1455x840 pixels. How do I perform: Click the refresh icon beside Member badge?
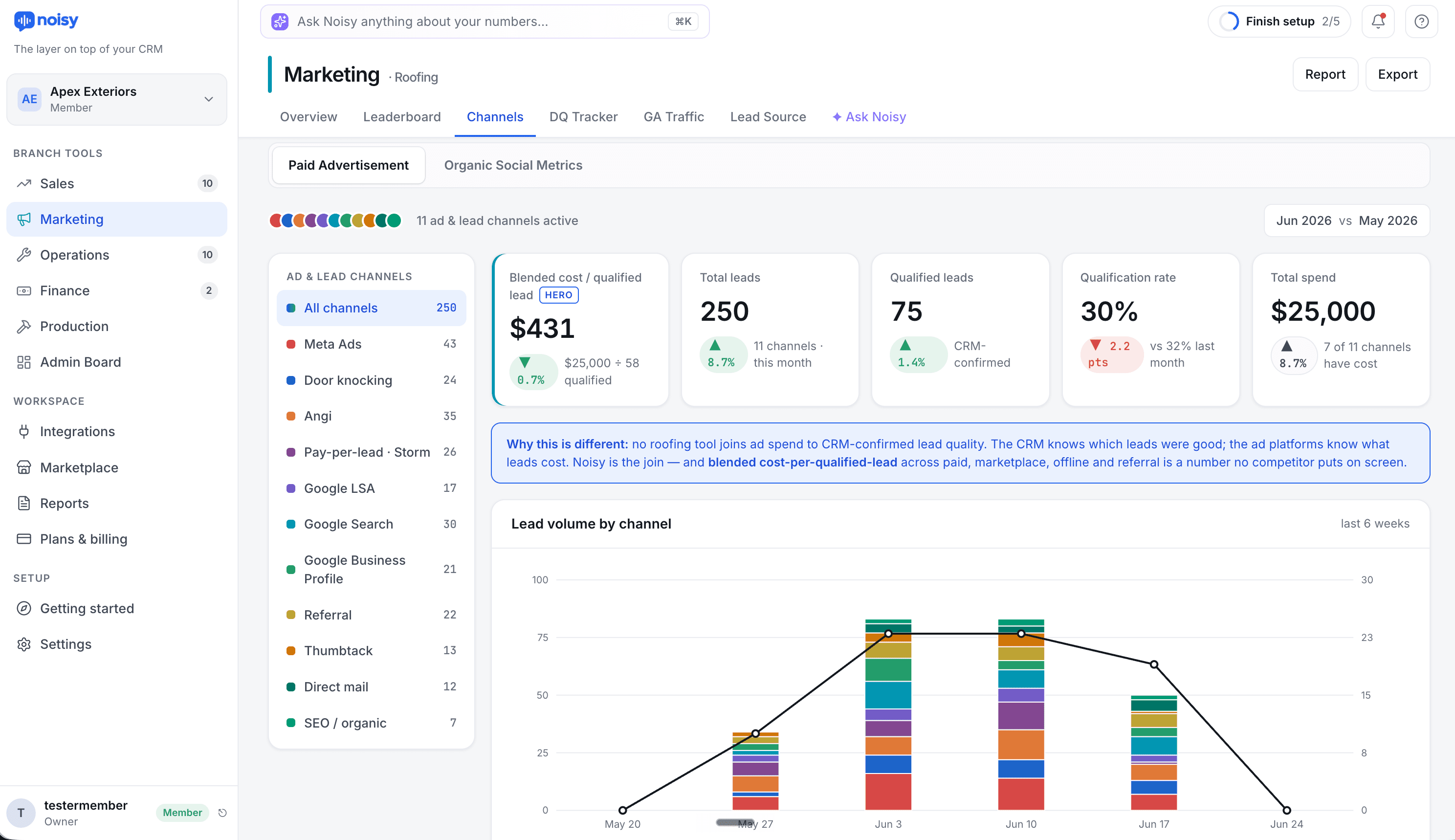click(x=222, y=812)
